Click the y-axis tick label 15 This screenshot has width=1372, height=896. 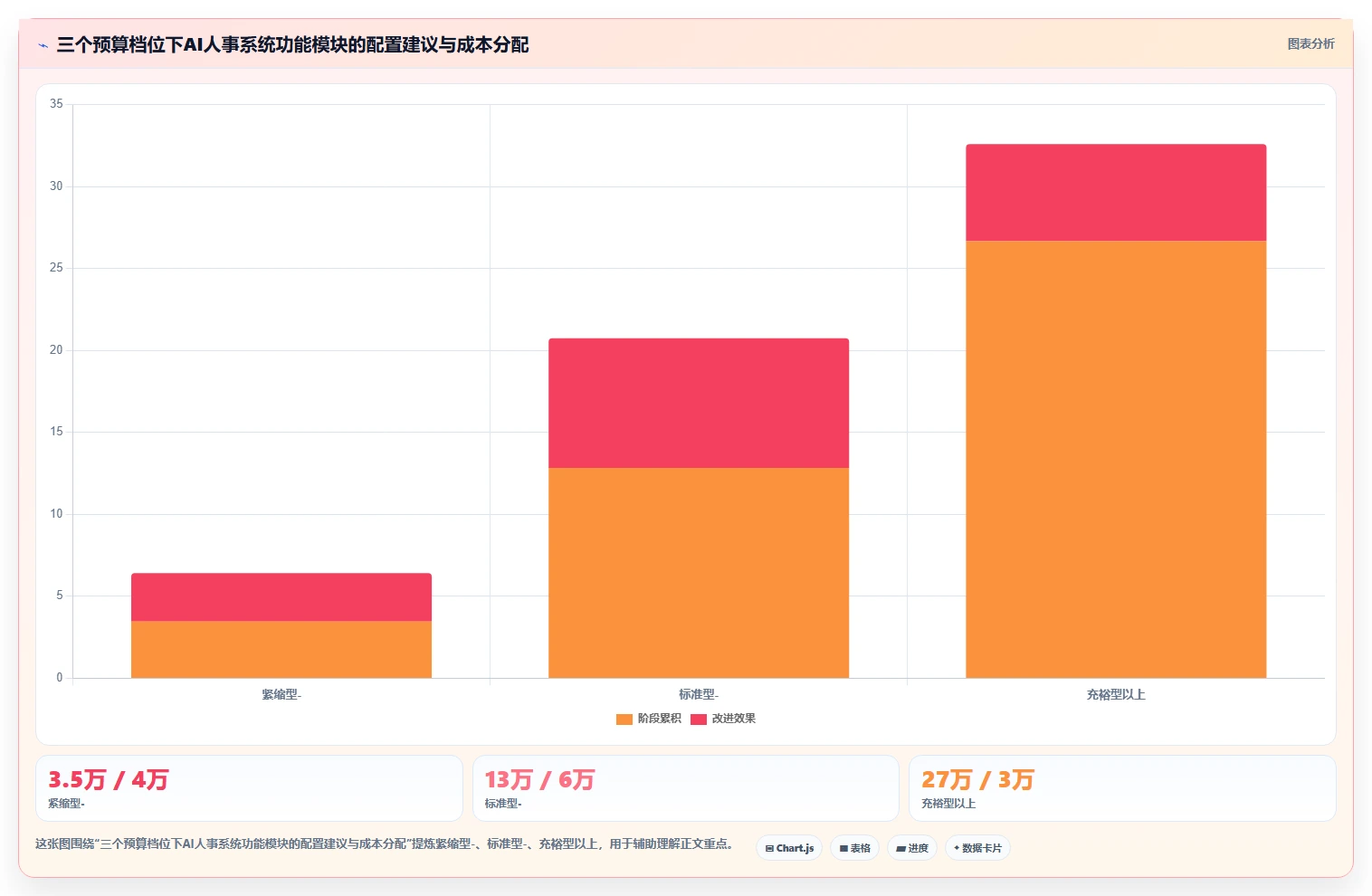tap(57, 432)
